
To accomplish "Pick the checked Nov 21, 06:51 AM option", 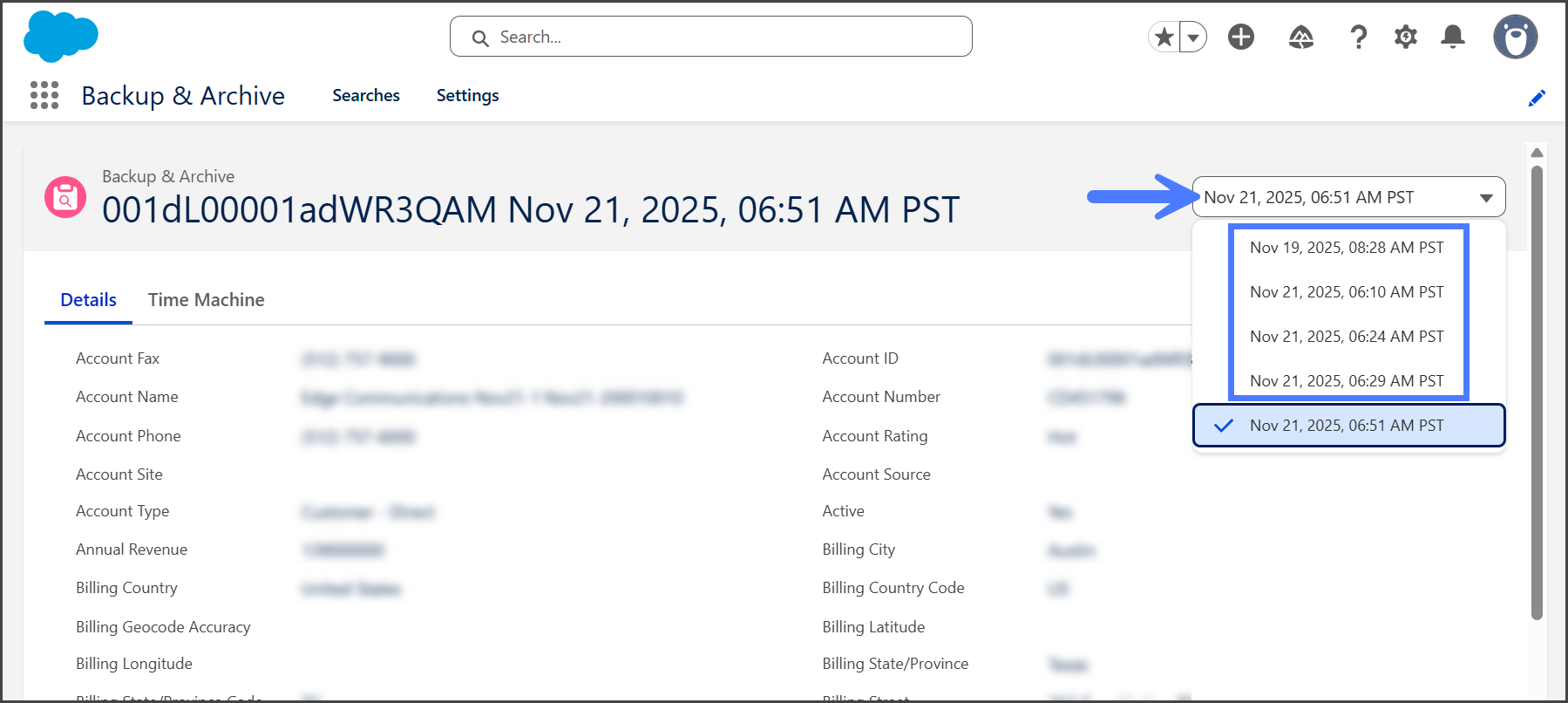I will coord(1347,426).
